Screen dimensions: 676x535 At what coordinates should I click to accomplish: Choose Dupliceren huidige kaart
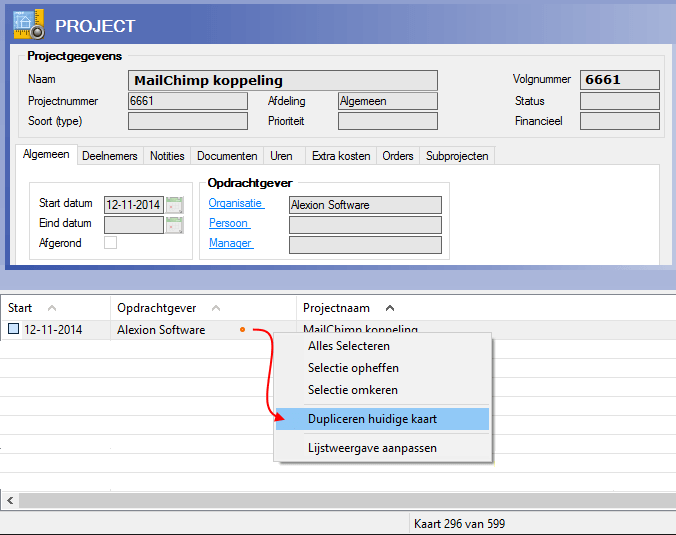[382, 419]
